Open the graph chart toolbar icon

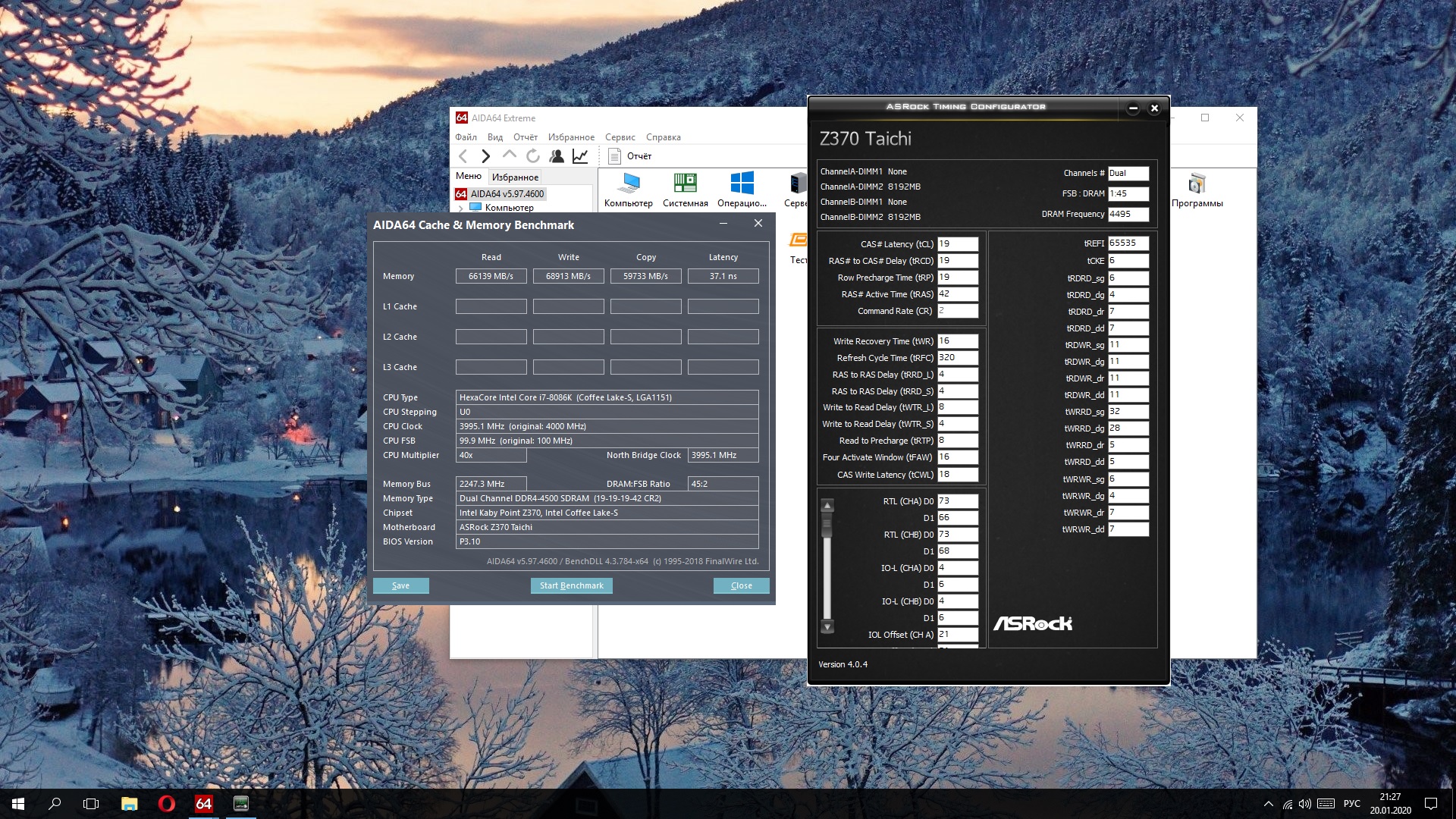pyautogui.click(x=580, y=156)
